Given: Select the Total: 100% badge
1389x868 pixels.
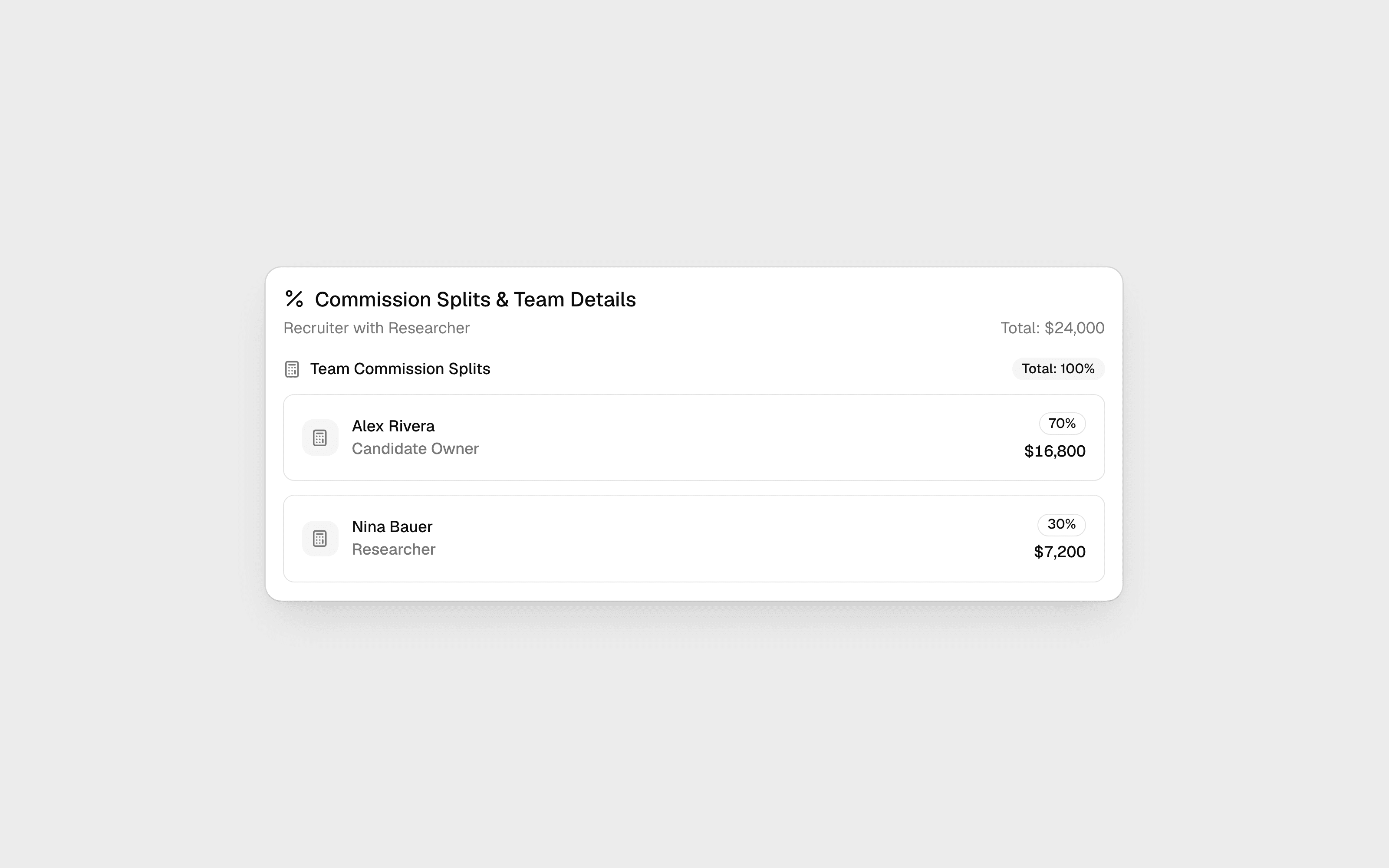Looking at the screenshot, I should (1058, 368).
